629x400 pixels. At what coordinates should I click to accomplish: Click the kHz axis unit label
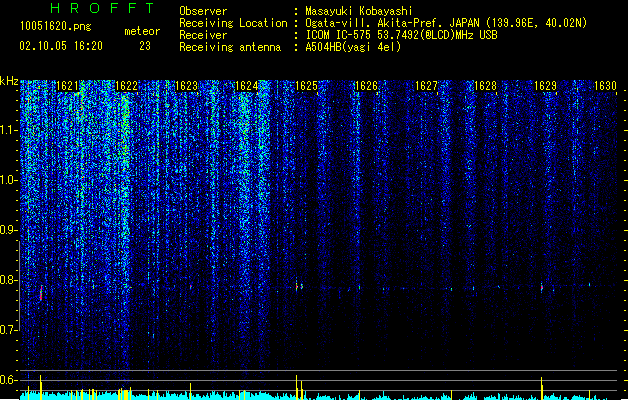pyautogui.click(x=9, y=81)
